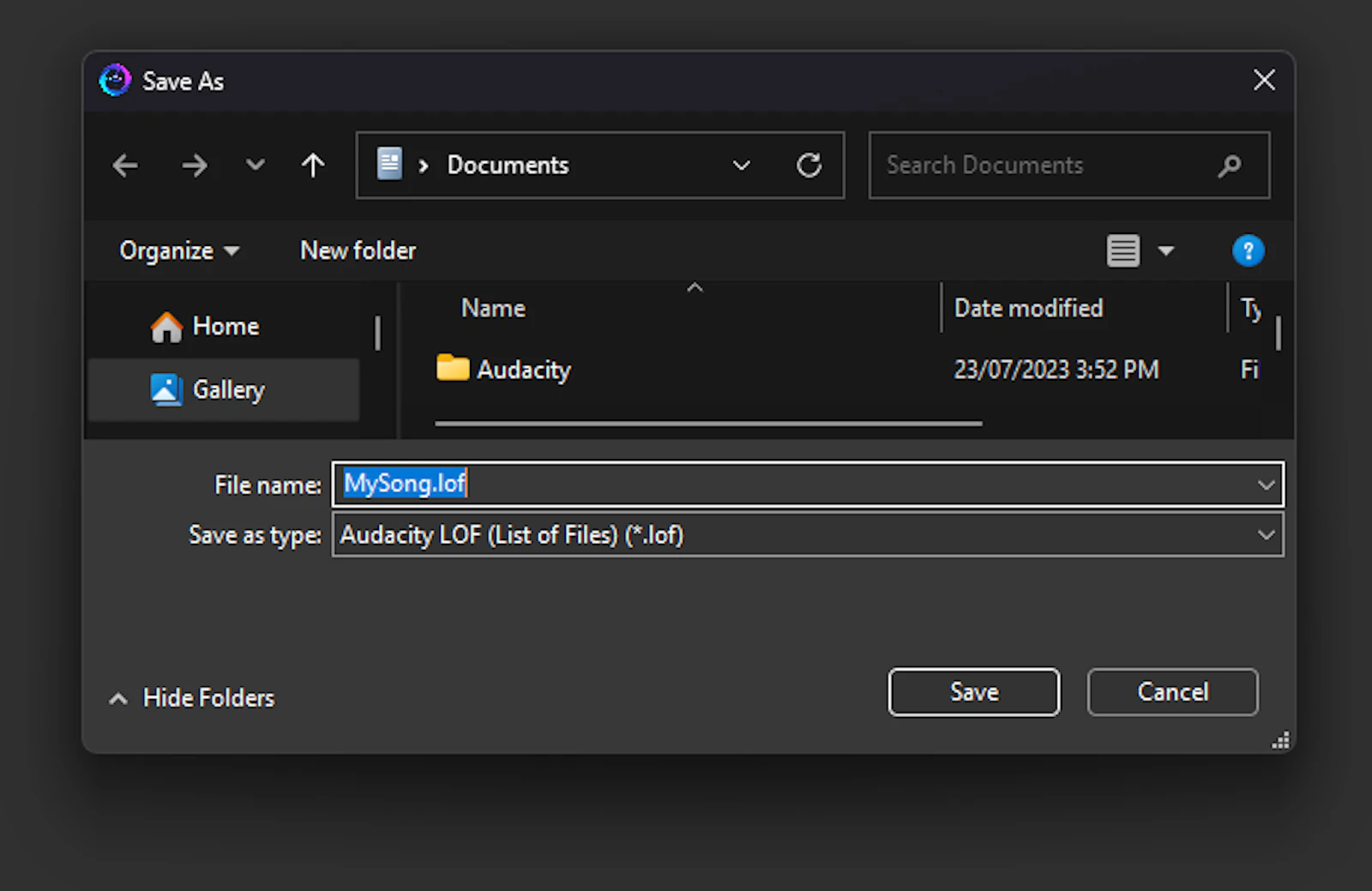1372x891 pixels.
Task: Go up one folder level
Action: click(313, 165)
